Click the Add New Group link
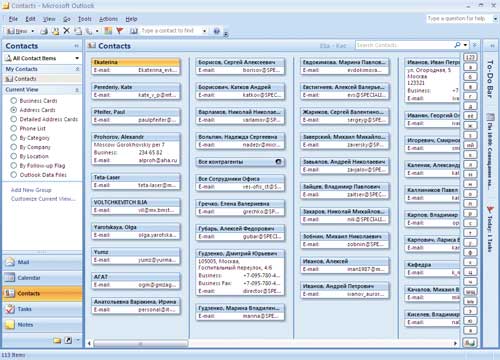This screenshot has height=360, width=500. coord(31,190)
